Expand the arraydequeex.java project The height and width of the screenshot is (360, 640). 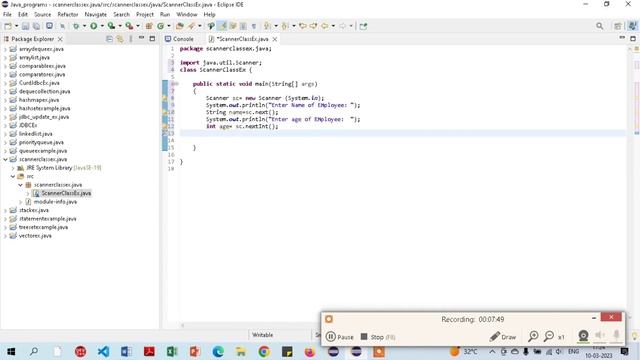point(5,49)
